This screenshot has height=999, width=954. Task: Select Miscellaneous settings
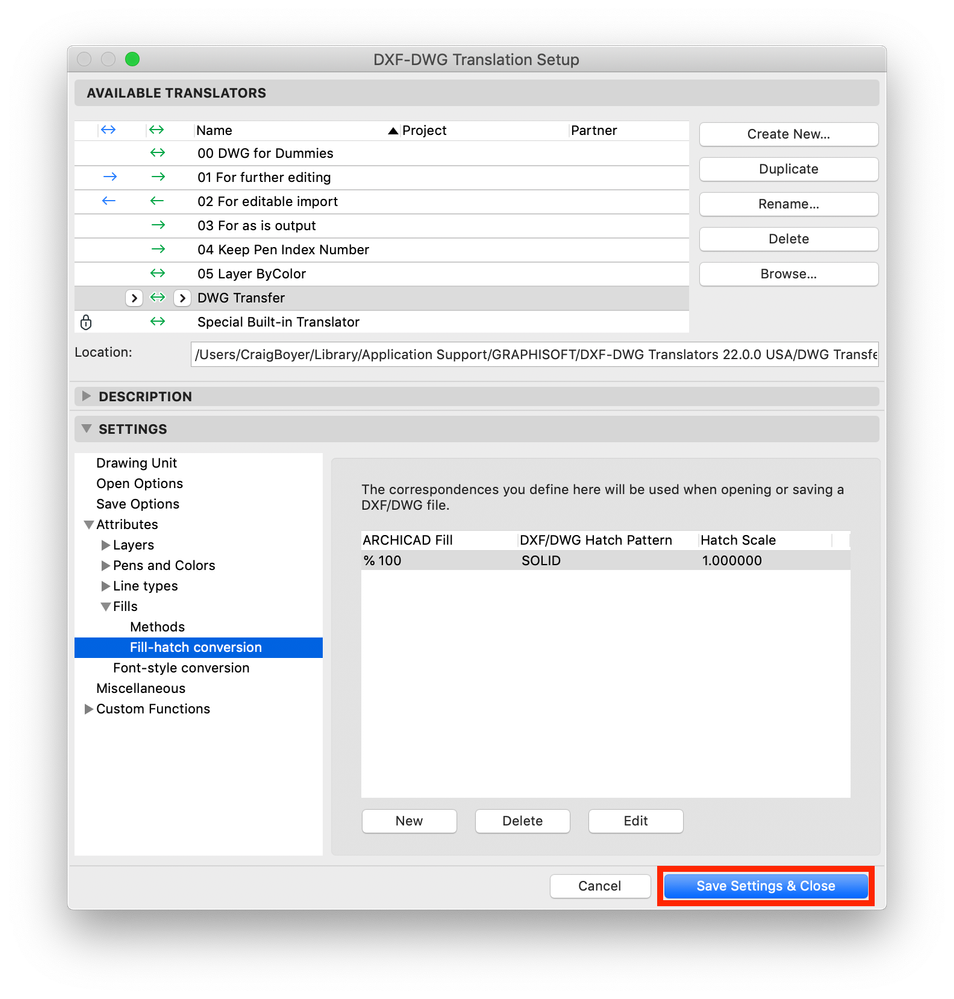pyautogui.click(x=141, y=688)
